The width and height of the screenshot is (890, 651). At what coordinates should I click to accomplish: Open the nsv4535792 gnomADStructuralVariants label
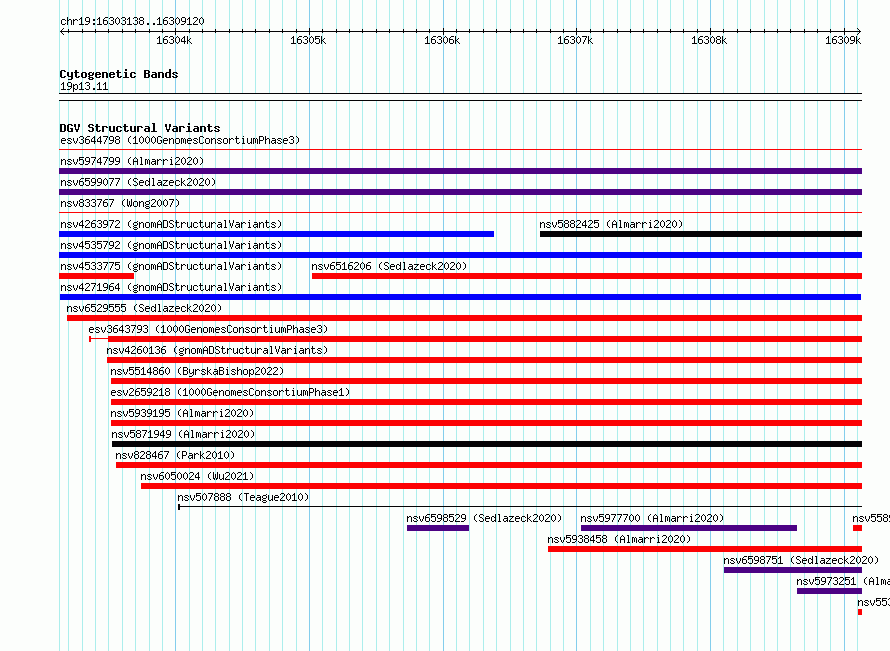click(x=171, y=245)
